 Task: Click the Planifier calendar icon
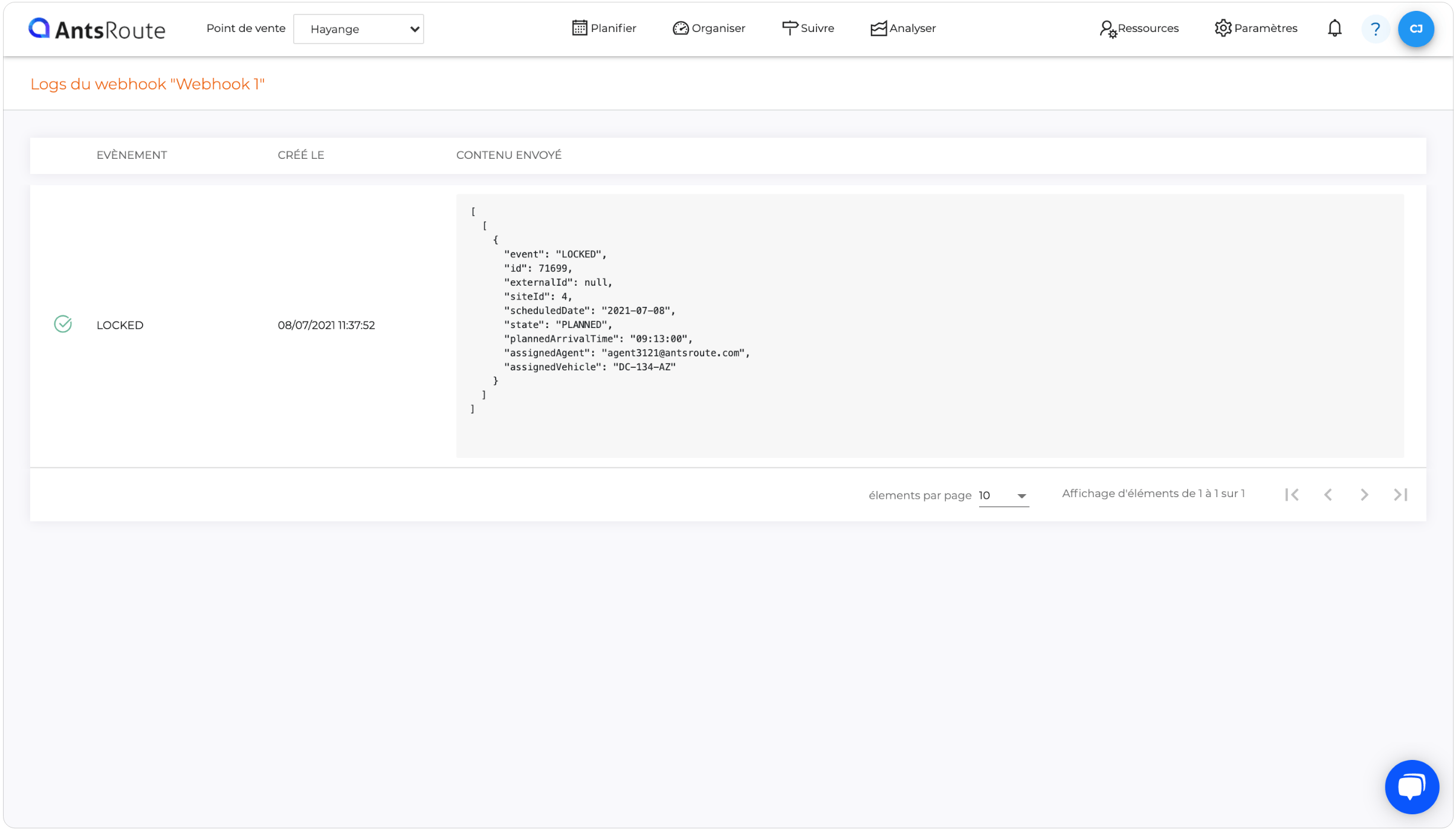coord(580,28)
